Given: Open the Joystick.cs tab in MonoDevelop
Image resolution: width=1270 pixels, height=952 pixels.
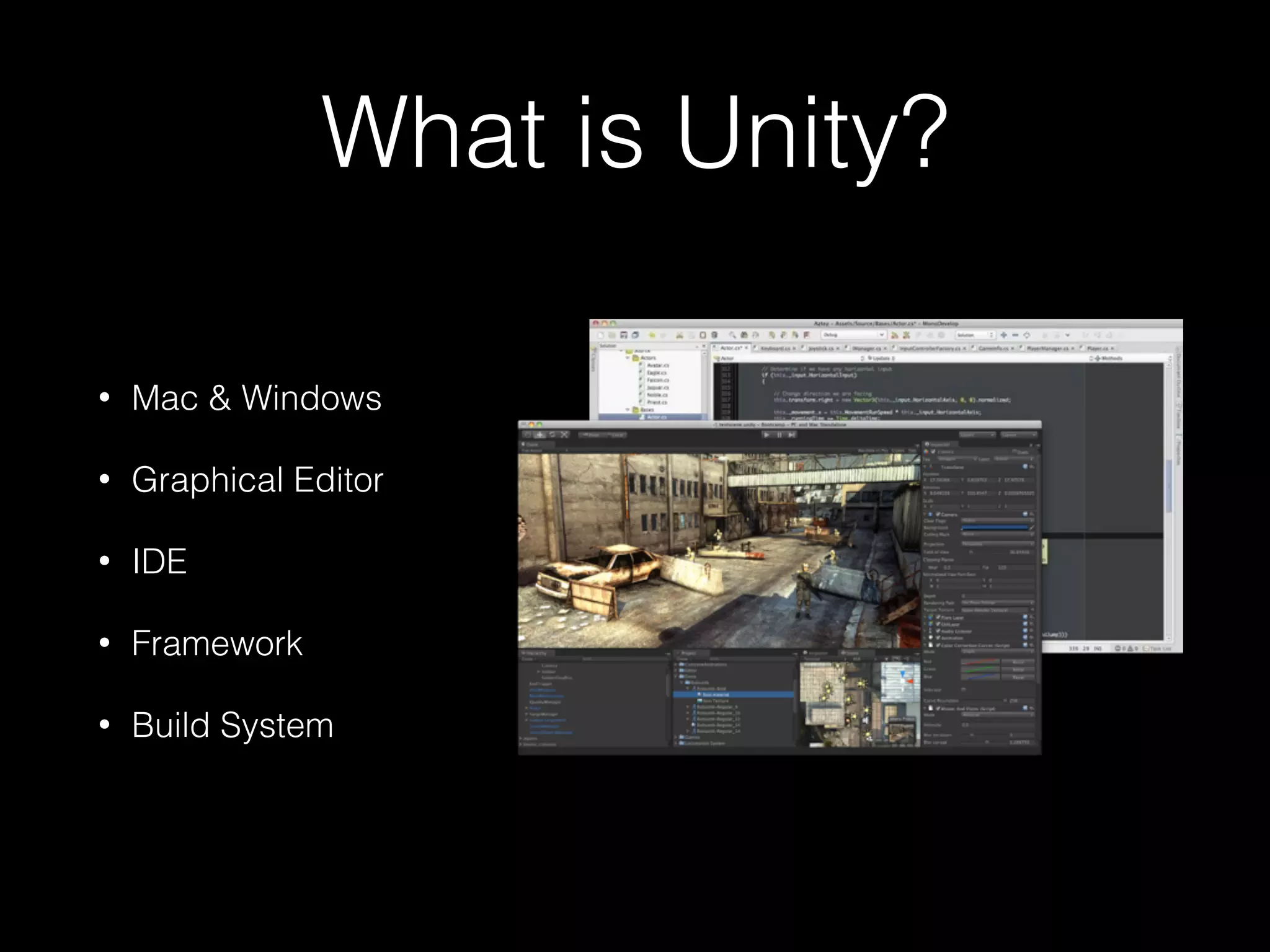Looking at the screenshot, I should coord(820,348).
